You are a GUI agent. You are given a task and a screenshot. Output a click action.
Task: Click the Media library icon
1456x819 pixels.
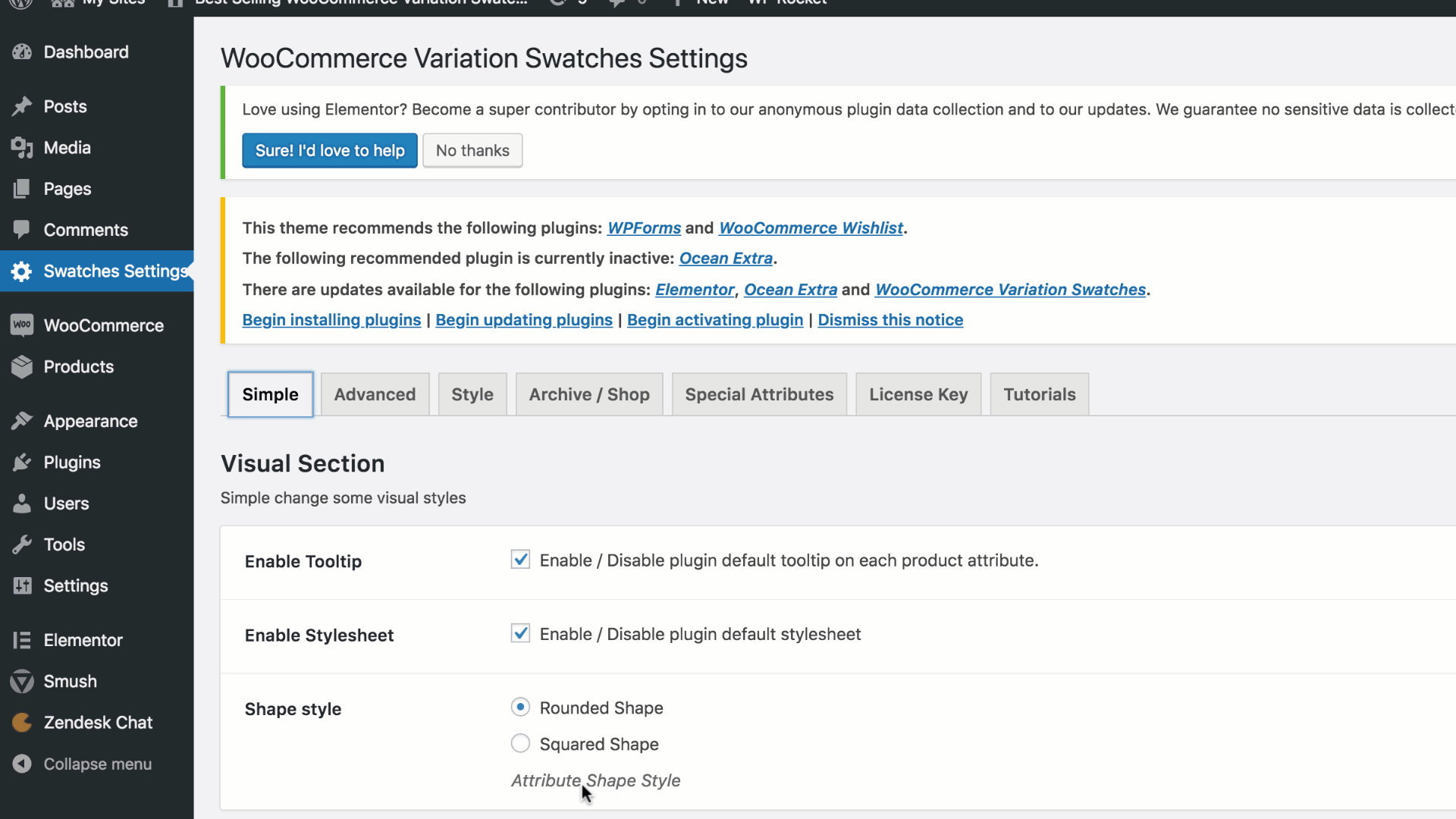click(x=22, y=148)
